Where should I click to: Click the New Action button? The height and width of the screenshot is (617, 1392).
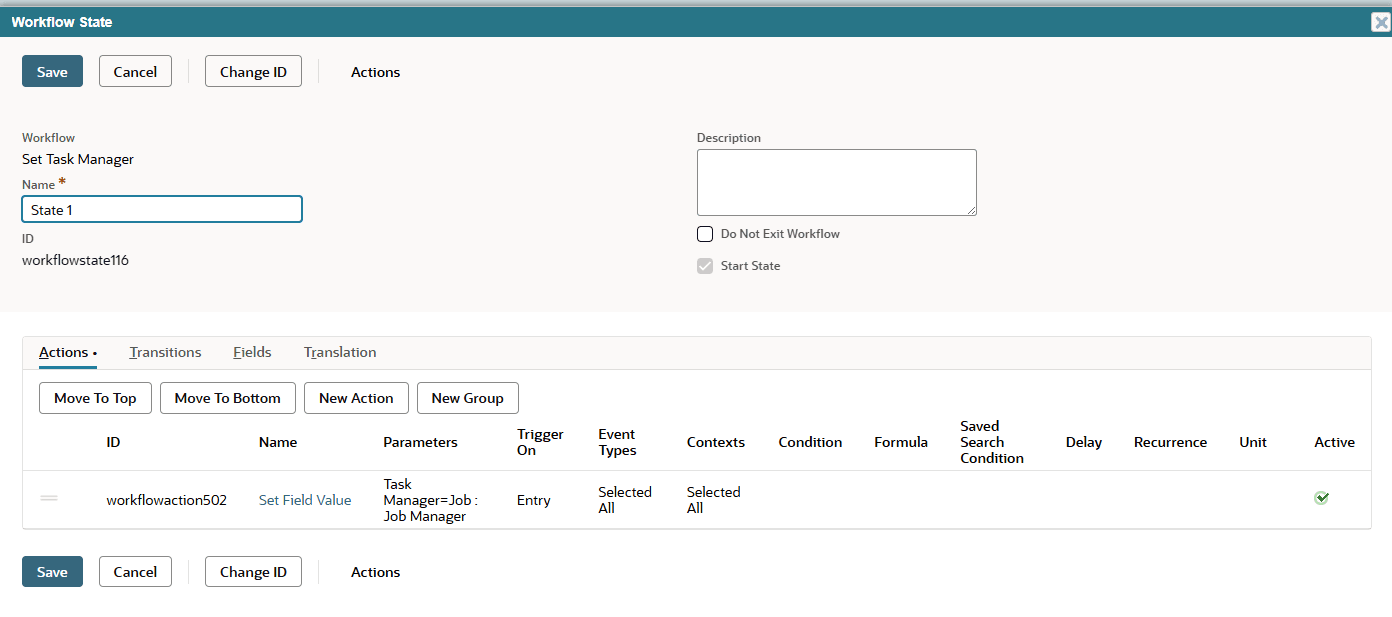coord(356,398)
